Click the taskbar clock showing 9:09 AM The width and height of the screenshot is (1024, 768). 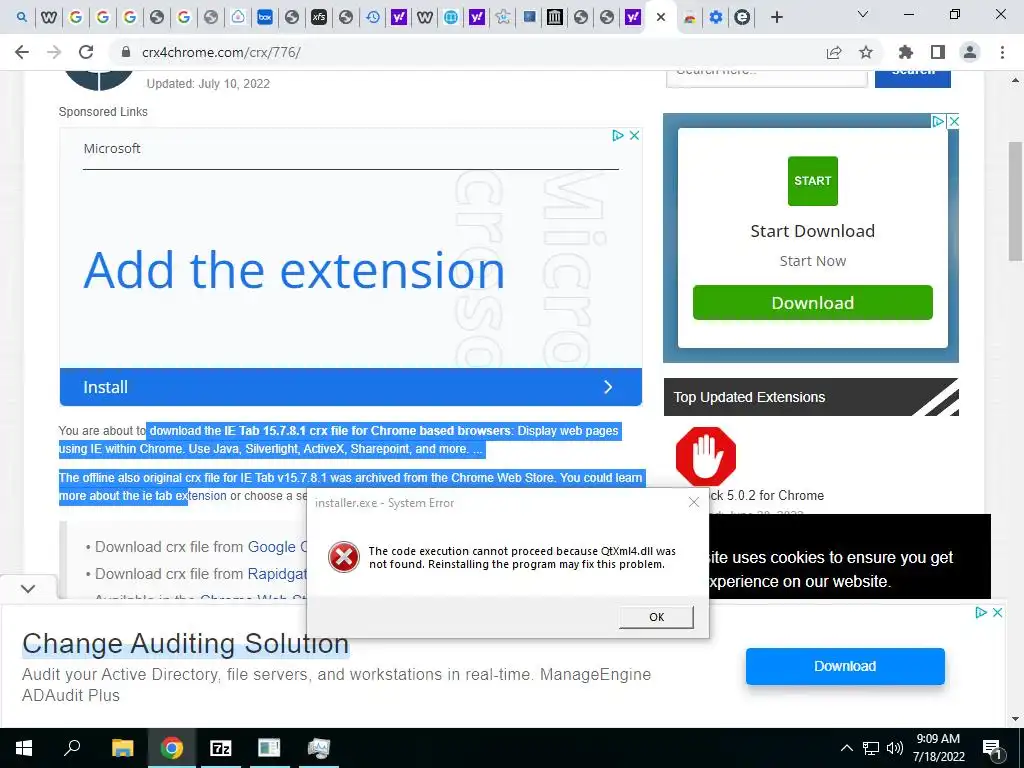tap(938, 748)
